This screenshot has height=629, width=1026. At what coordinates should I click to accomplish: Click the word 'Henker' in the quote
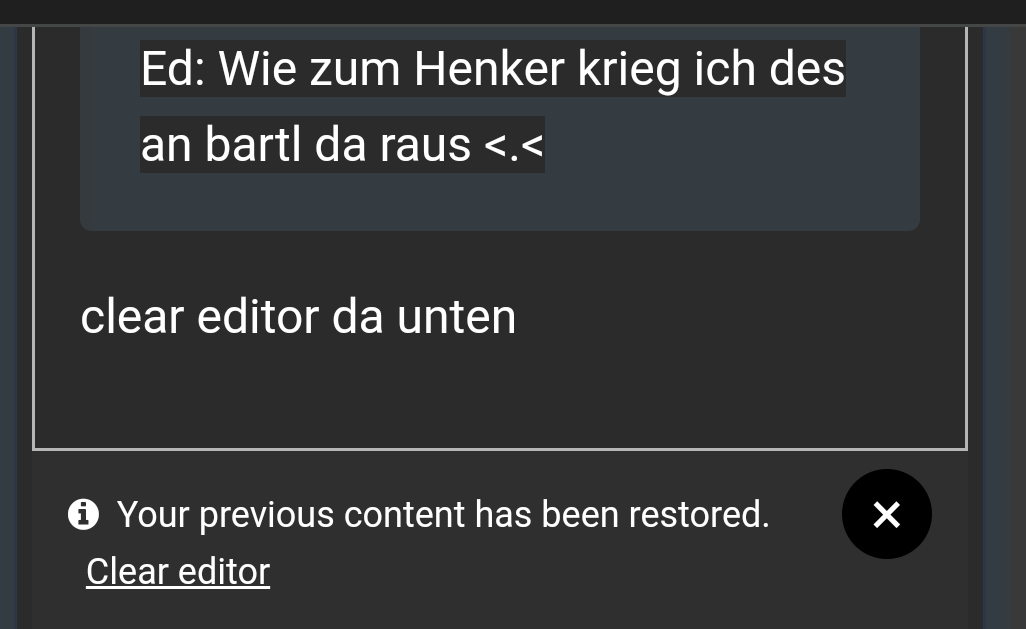tap(489, 69)
